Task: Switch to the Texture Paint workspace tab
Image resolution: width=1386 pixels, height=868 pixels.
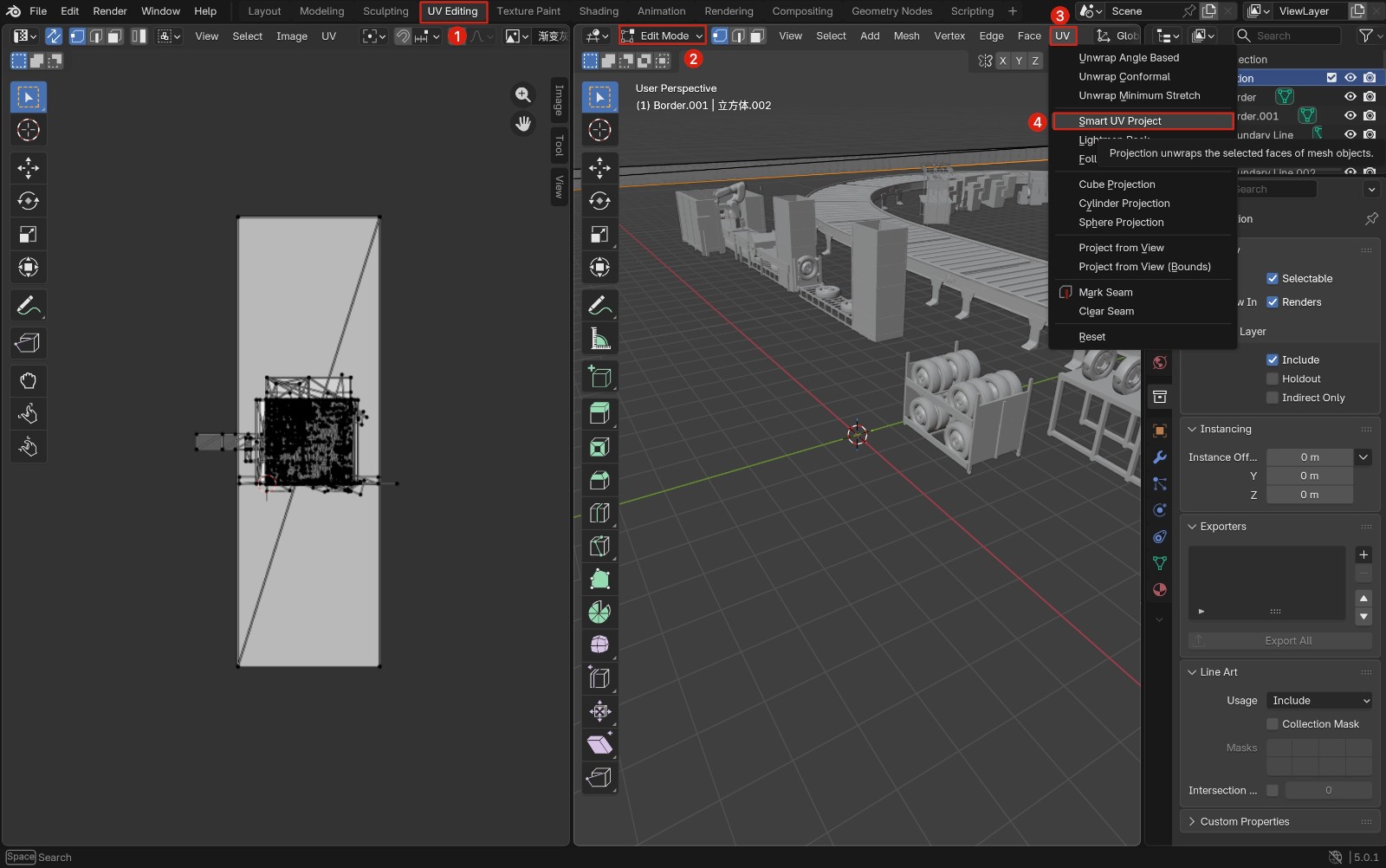Action: click(x=528, y=11)
